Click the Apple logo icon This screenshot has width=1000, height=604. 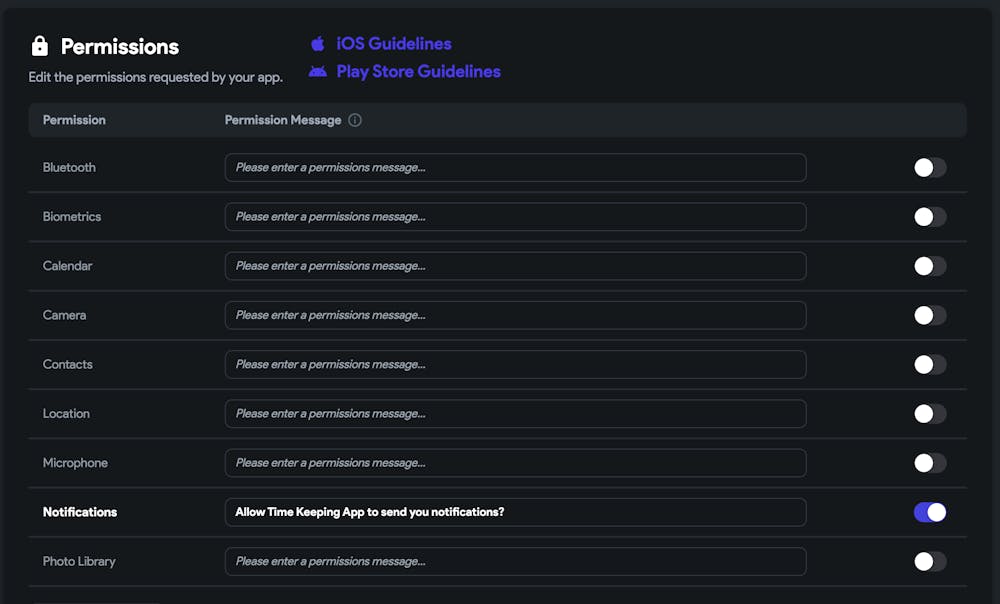click(x=318, y=44)
